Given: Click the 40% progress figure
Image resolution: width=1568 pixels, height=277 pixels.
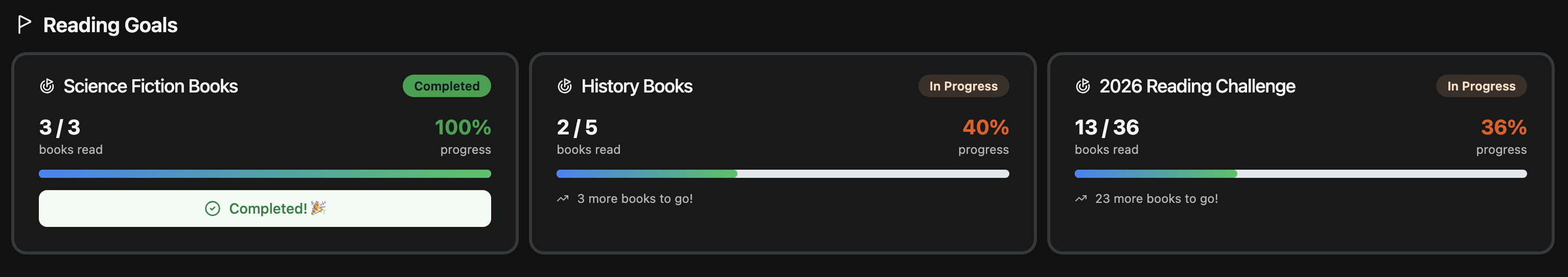Looking at the screenshot, I should (x=985, y=127).
